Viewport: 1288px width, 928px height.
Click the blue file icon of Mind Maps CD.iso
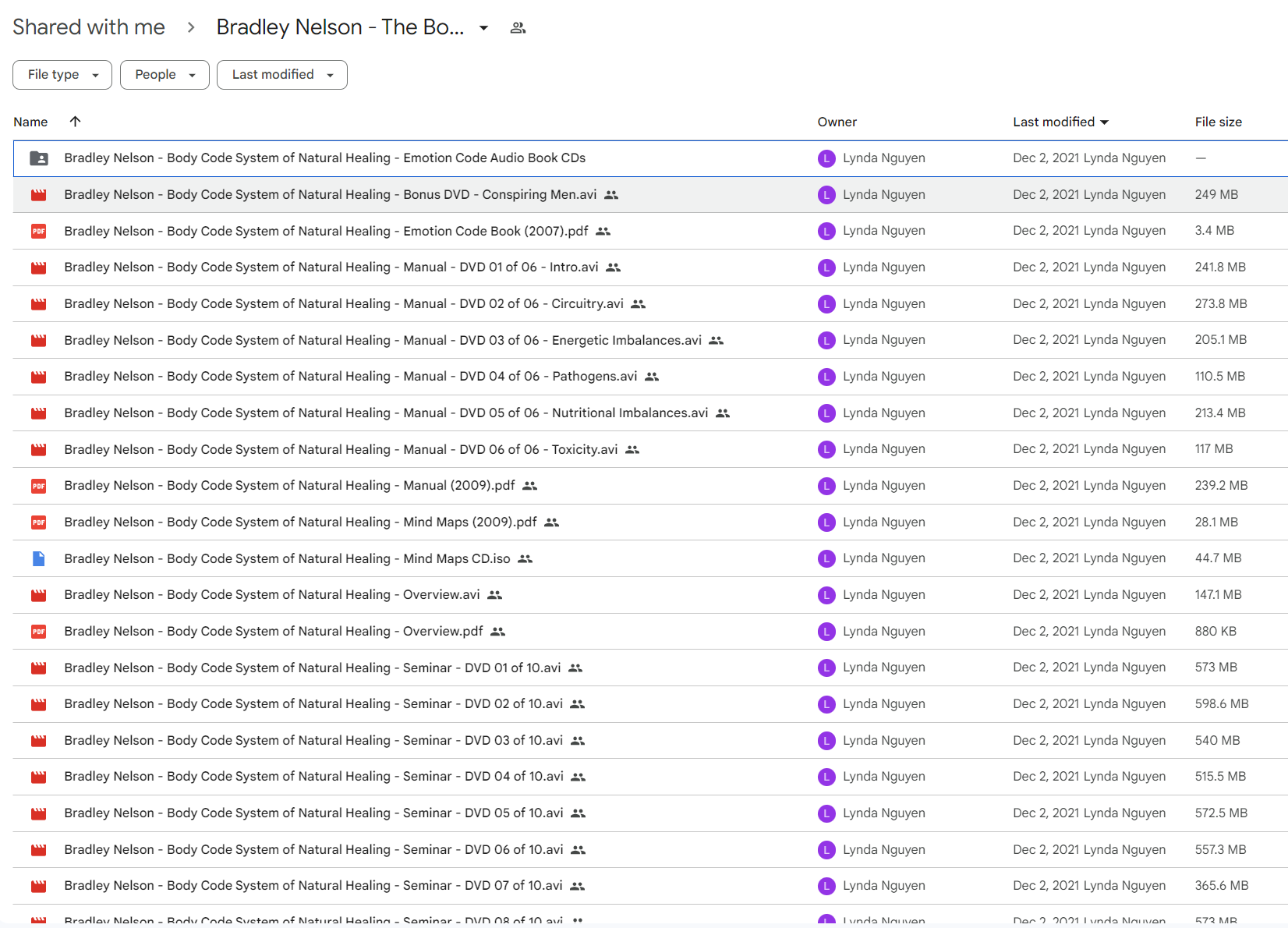[x=38, y=558]
